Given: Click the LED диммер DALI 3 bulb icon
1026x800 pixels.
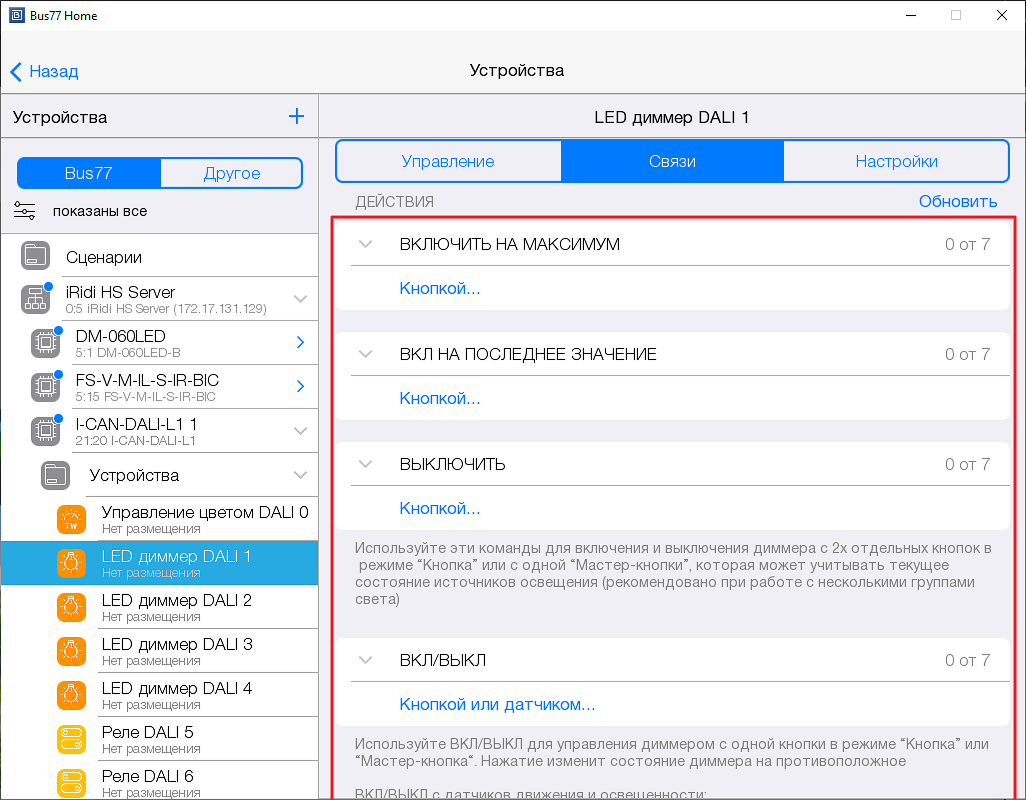Looking at the screenshot, I should (71, 651).
